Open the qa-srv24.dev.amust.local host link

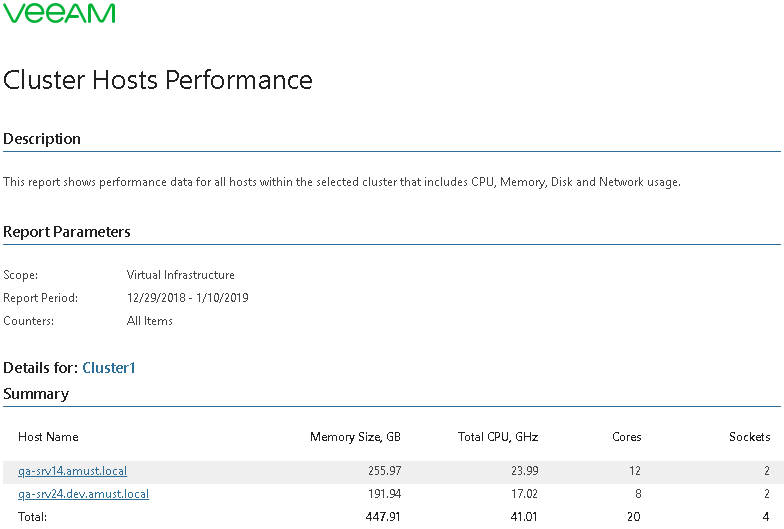tap(84, 494)
